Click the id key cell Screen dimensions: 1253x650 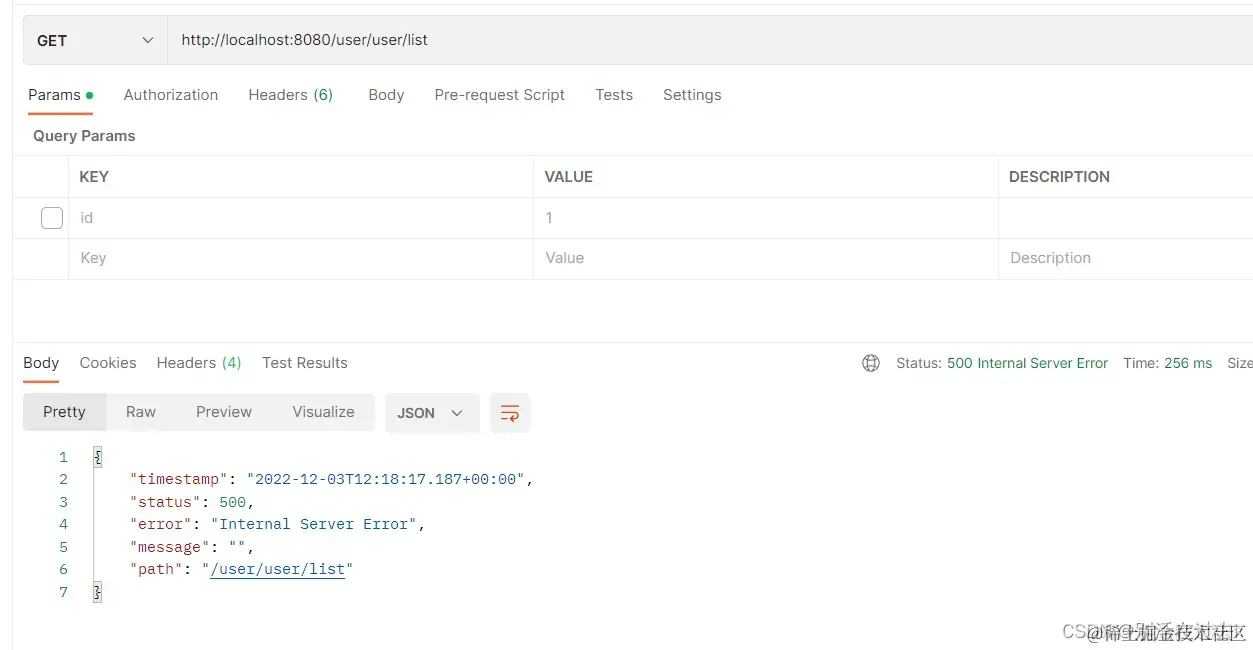(x=300, y=218)
